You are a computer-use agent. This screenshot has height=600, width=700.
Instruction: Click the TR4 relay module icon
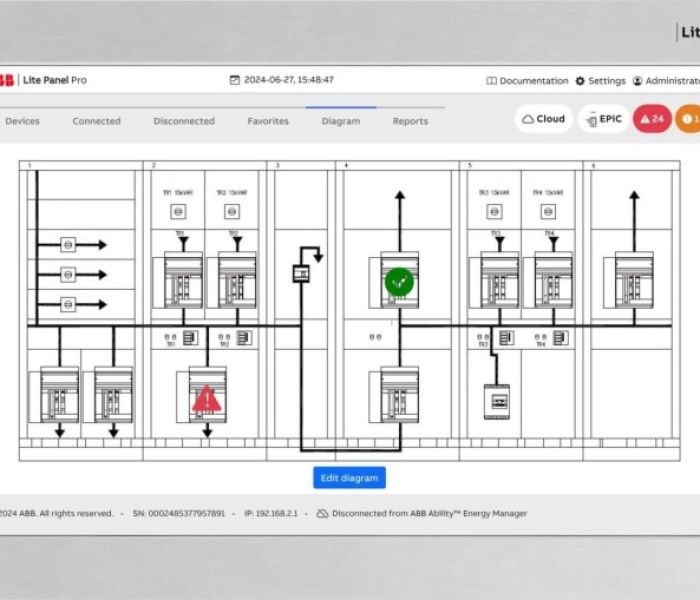pyautogui.click(x=561, y=338)
